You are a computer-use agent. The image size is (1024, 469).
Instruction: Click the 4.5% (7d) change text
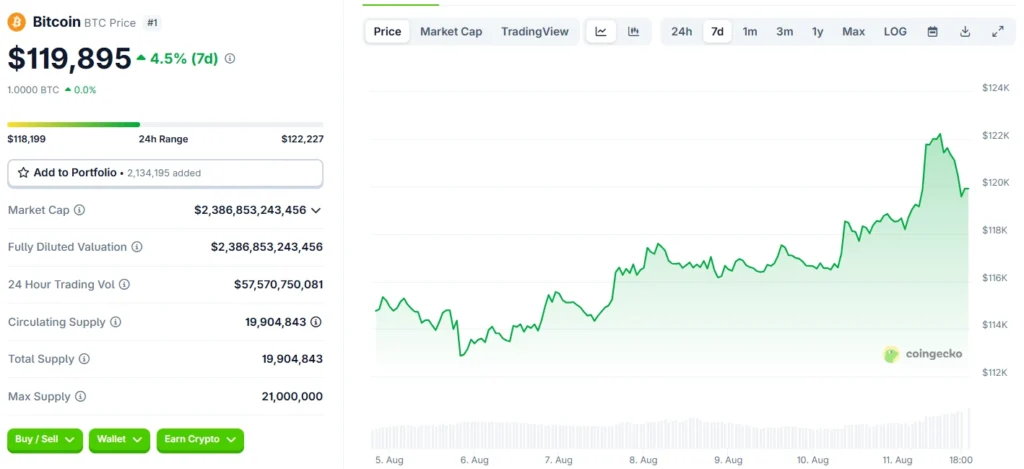point(184,58)
